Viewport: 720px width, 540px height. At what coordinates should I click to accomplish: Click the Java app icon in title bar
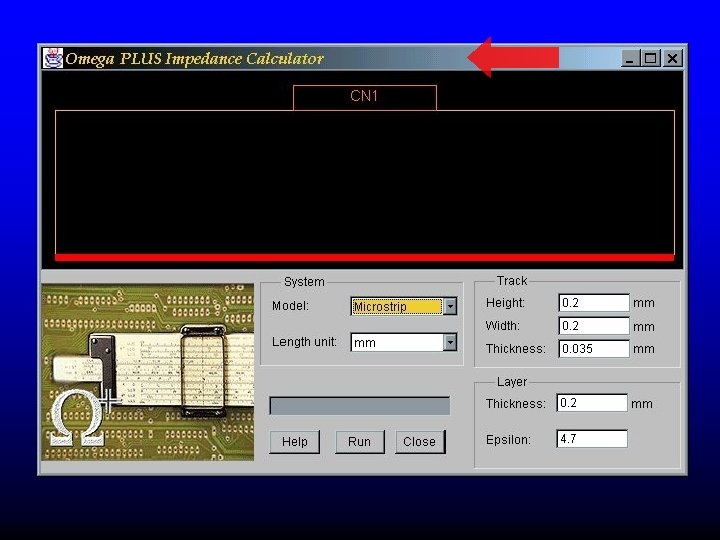pyautogui.click(x=53, y=58)
